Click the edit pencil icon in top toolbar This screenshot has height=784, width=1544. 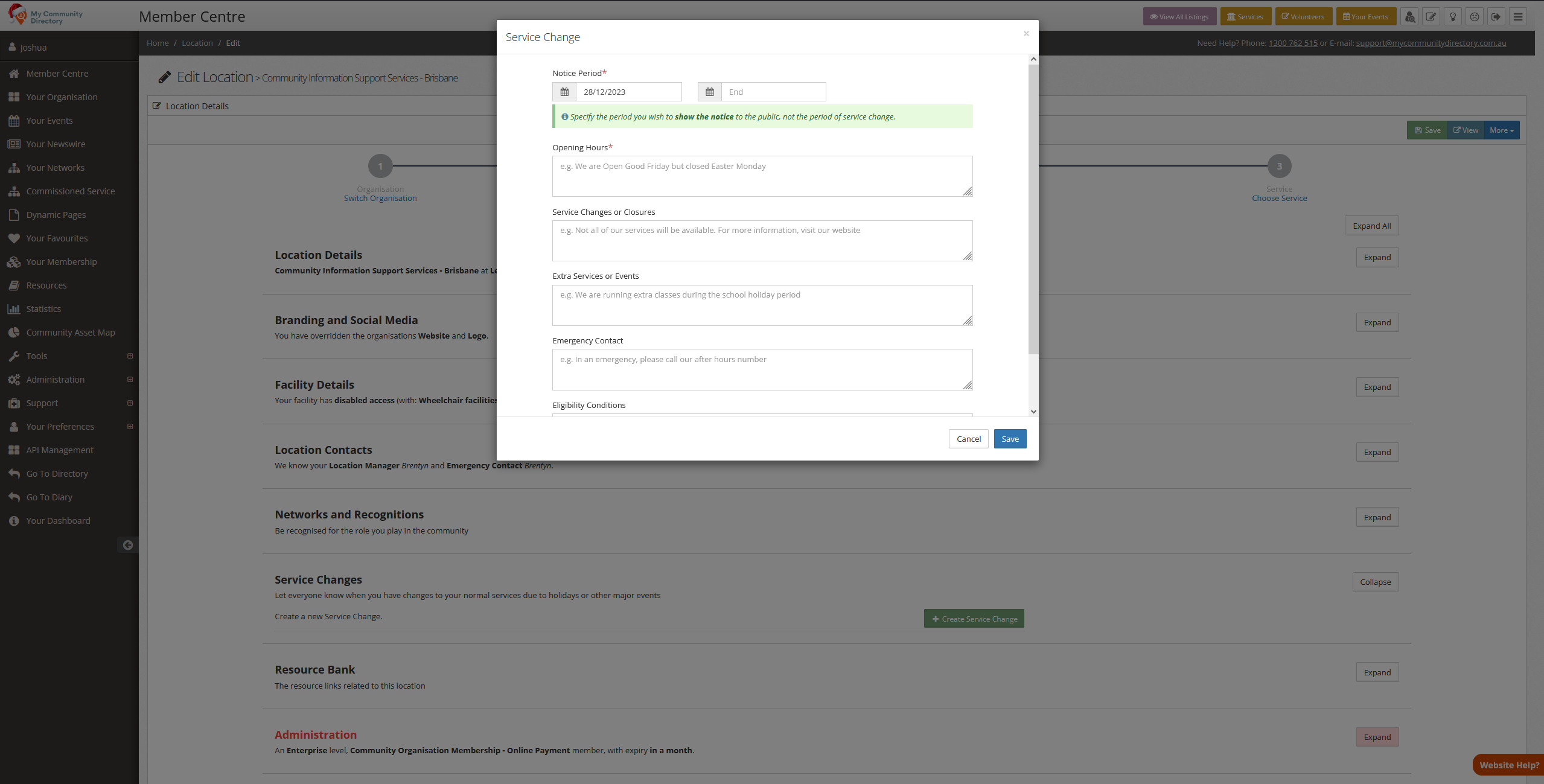pos(1431,17)
